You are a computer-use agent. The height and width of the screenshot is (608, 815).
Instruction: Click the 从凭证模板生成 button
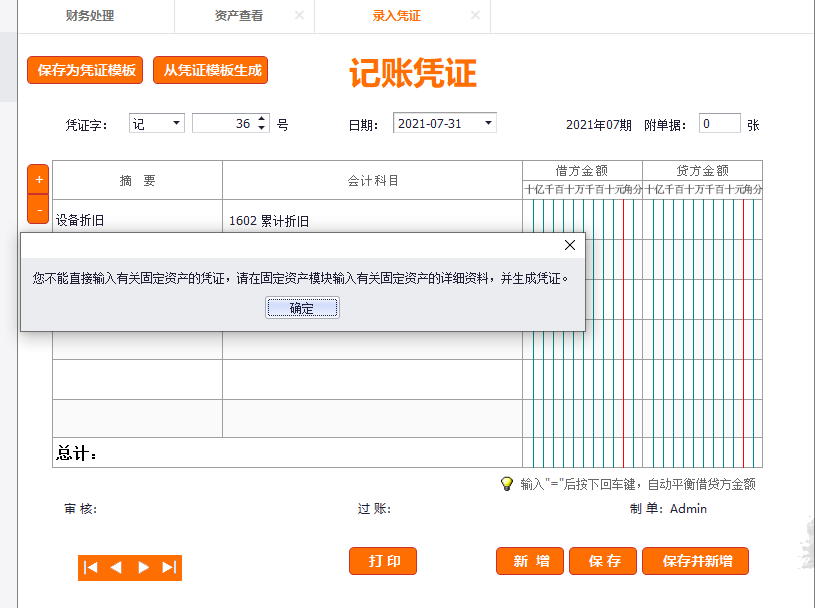click(x=210, y=70)
